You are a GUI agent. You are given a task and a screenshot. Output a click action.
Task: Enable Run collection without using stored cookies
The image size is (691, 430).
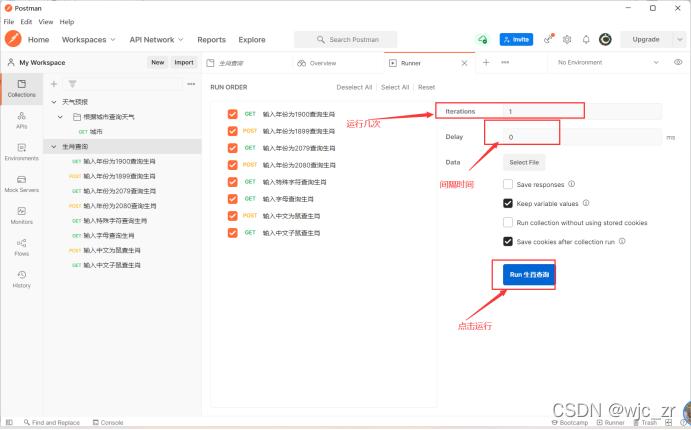(x=508, y=222)
